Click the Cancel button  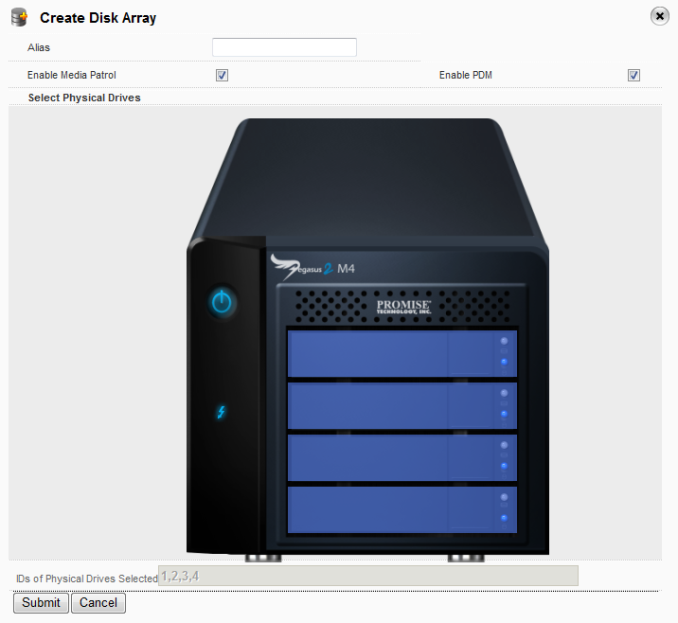(98, 603)
